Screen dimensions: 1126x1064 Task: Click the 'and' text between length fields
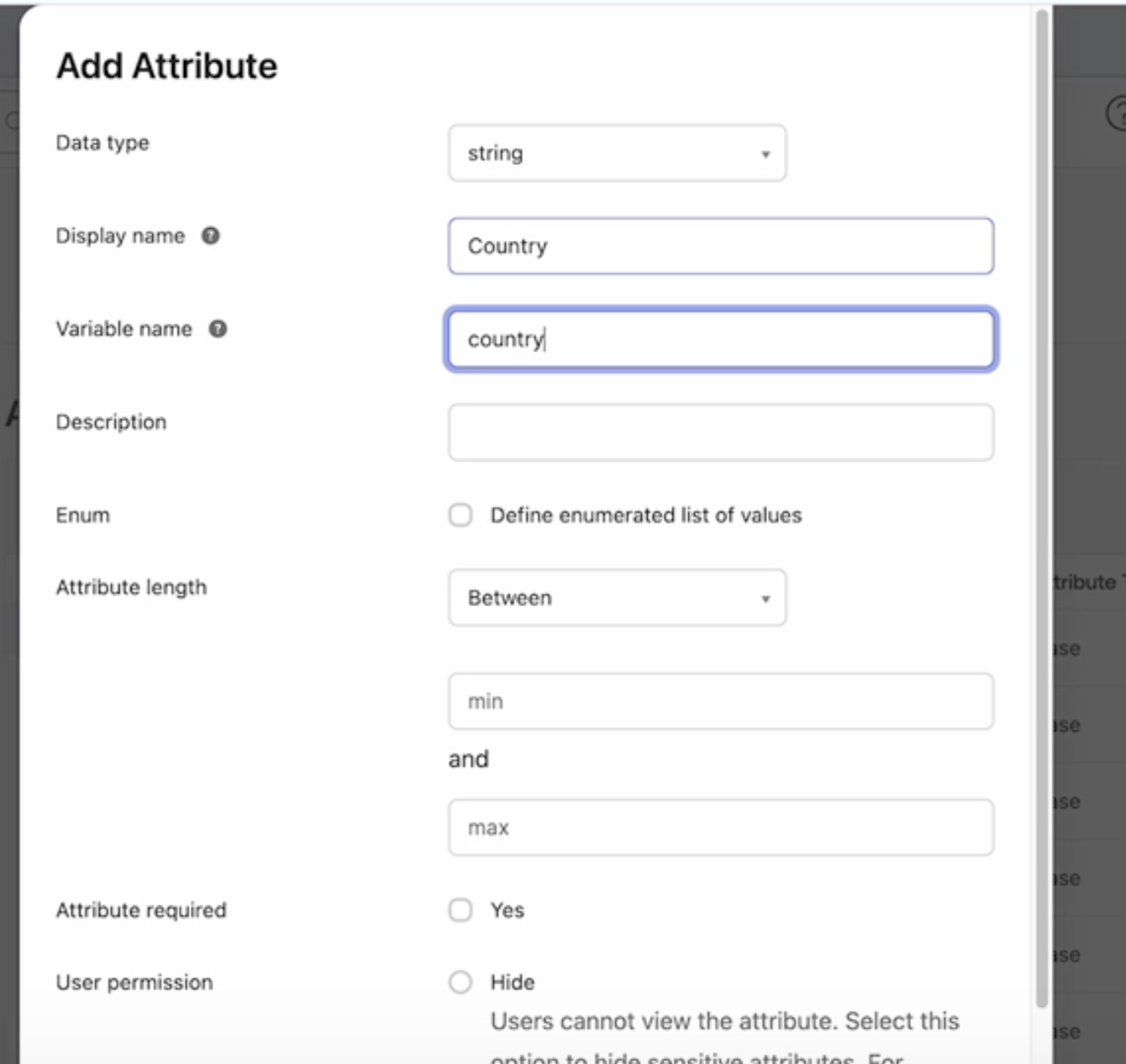pos(468,759)
